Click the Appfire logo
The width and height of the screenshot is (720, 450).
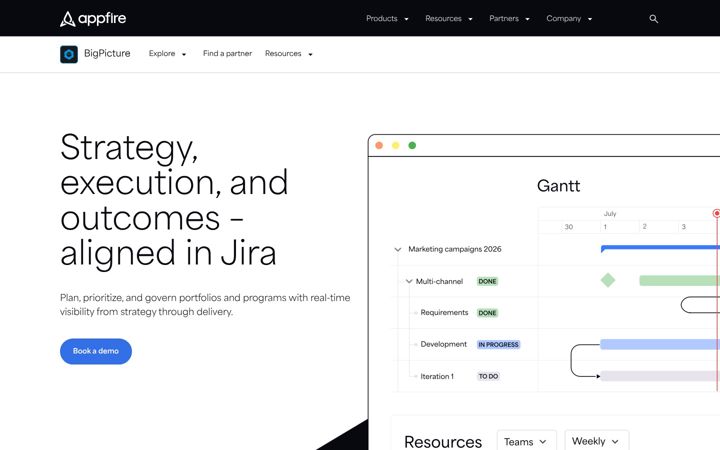93,18
